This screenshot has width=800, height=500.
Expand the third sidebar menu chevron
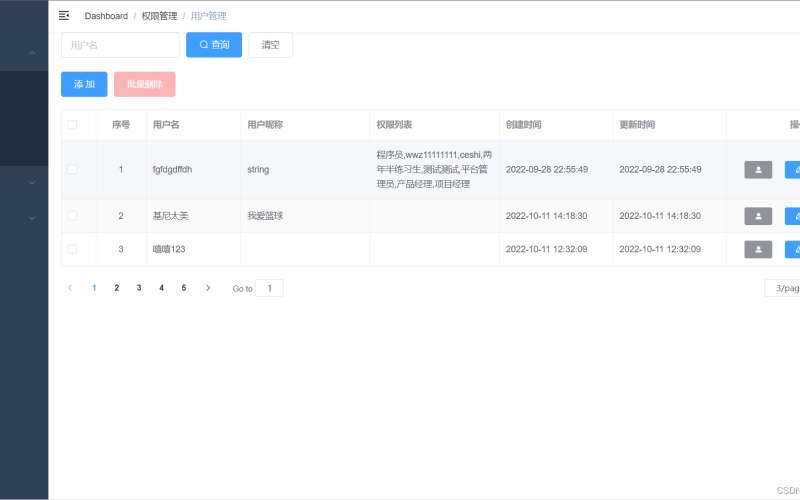pyautogui.click(x=32, y=218)
